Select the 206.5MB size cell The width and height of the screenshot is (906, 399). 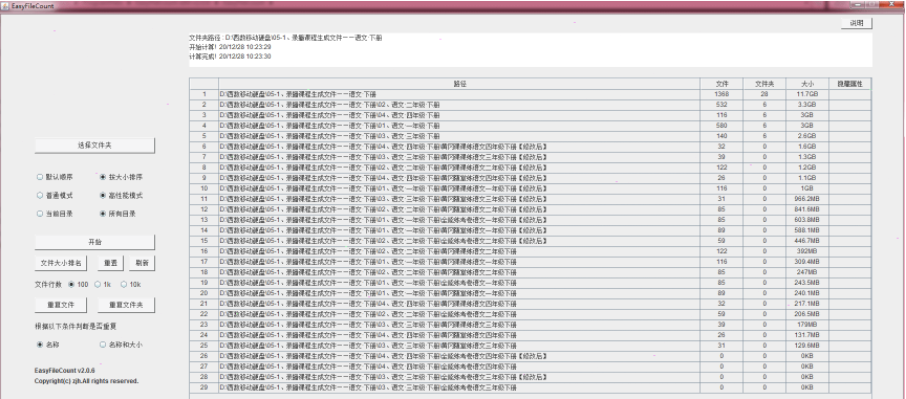(807, 314)
